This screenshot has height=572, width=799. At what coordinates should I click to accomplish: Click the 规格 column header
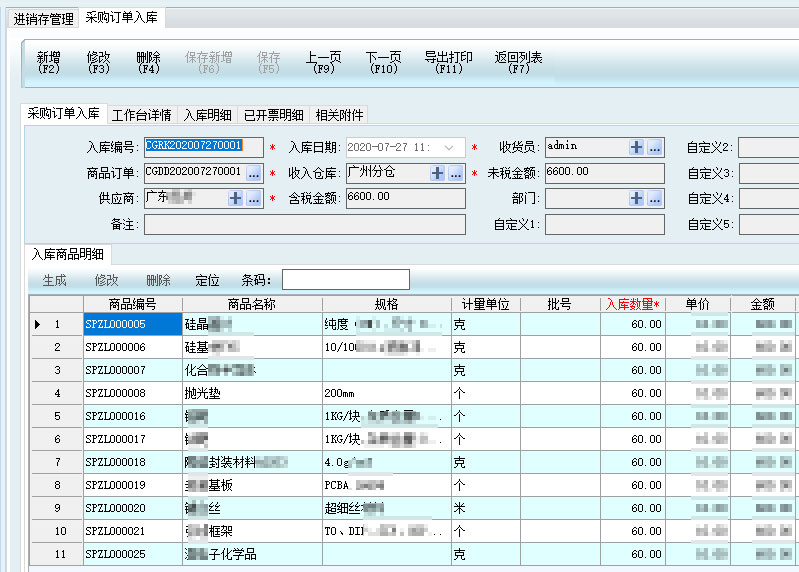386,304
